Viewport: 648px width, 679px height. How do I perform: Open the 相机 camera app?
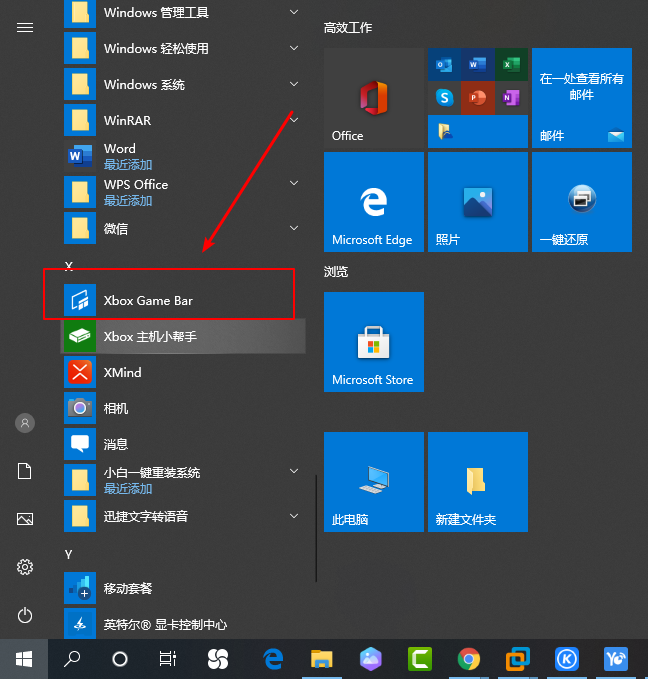183,408
